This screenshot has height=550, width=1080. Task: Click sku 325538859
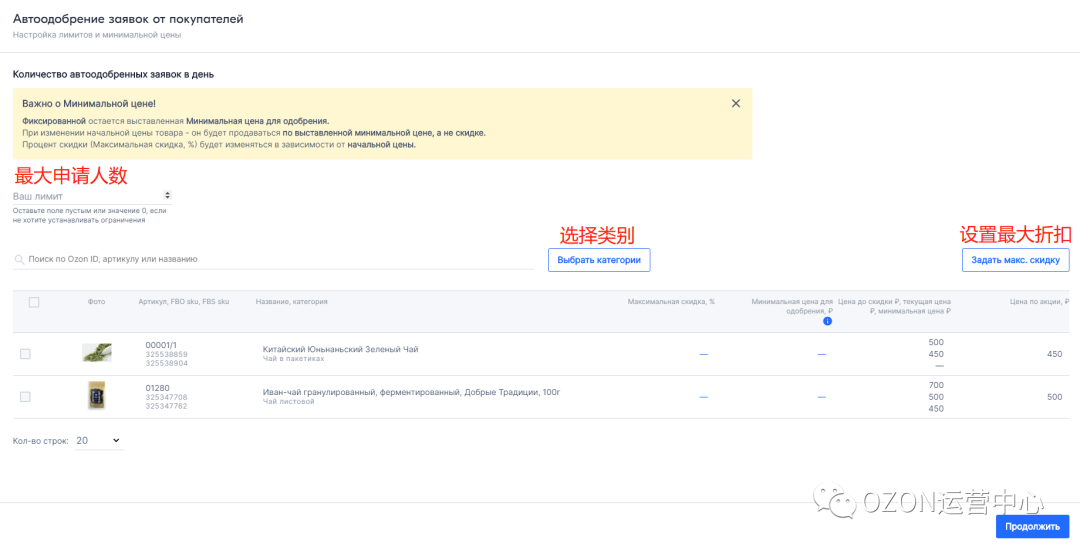(166, 354)
